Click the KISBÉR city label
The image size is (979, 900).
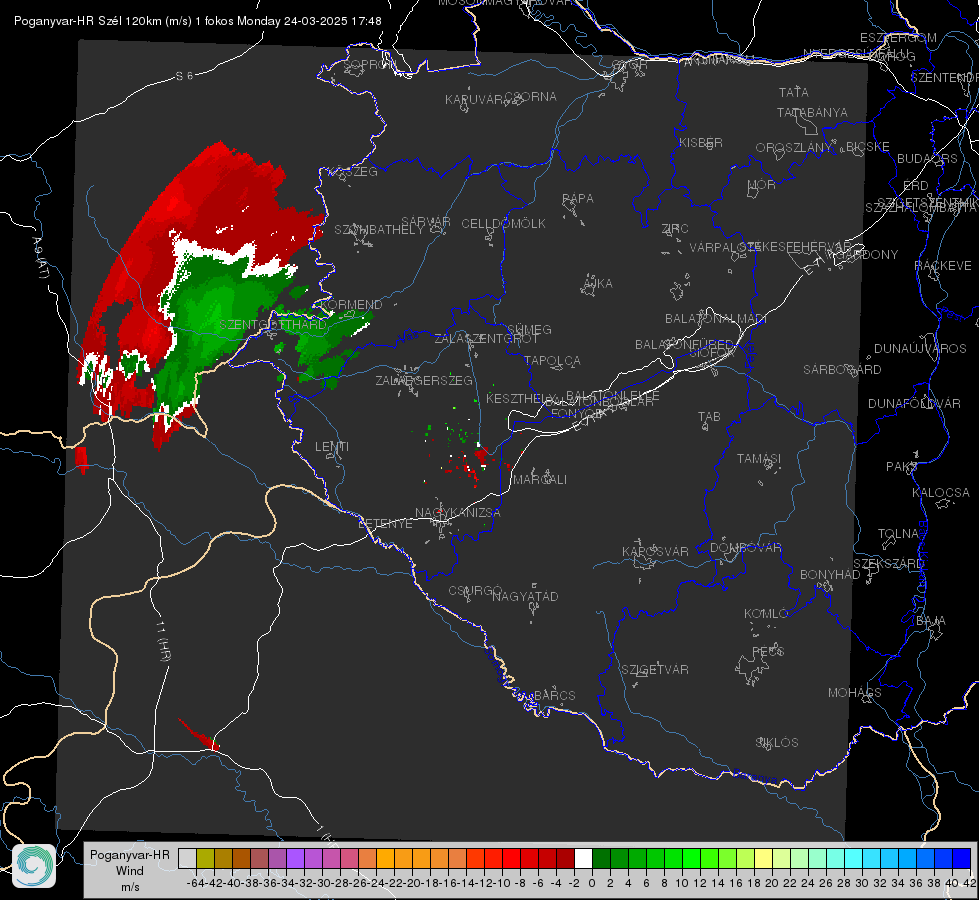tap(701, 143)
